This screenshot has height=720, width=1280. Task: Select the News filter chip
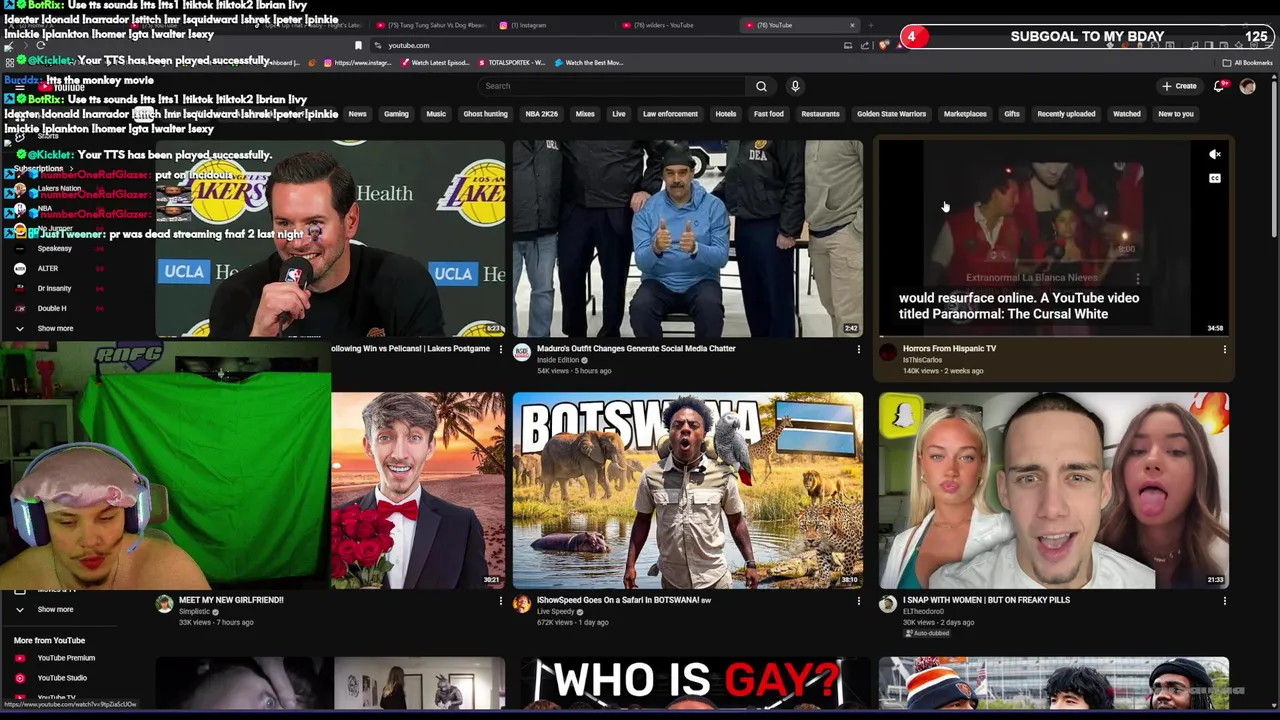(357, 114)
